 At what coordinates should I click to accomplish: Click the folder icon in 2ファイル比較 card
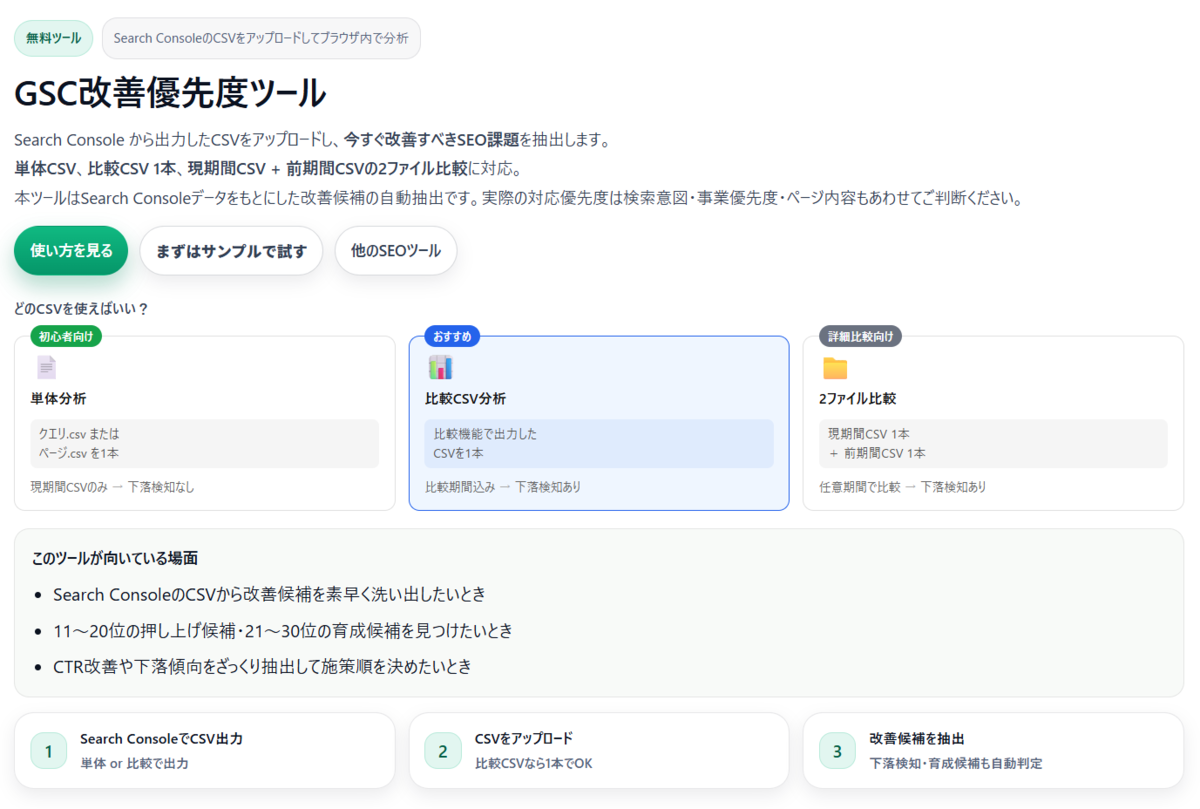pos(835,368)
